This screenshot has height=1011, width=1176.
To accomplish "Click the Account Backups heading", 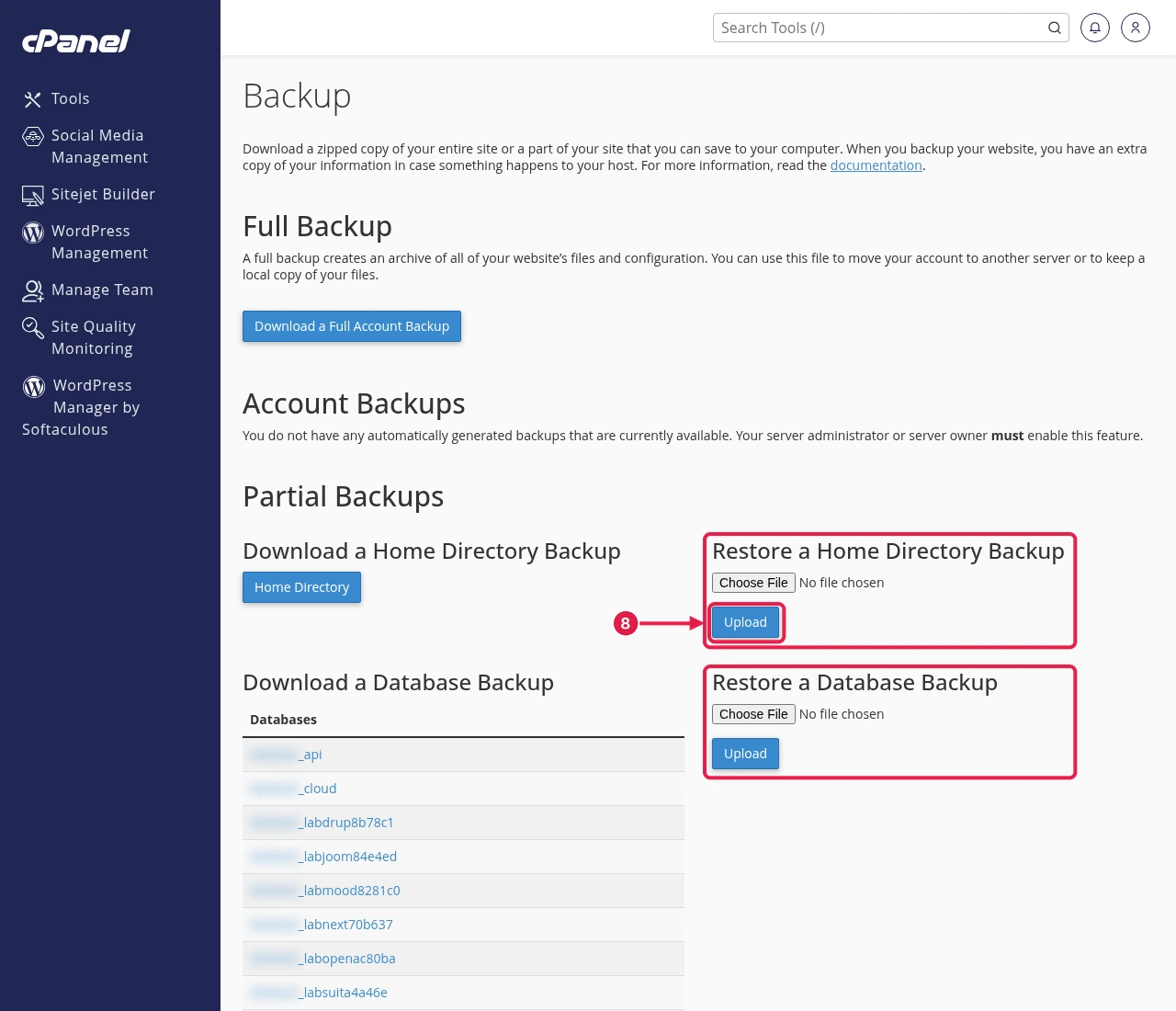I will (x=354, y=403).
